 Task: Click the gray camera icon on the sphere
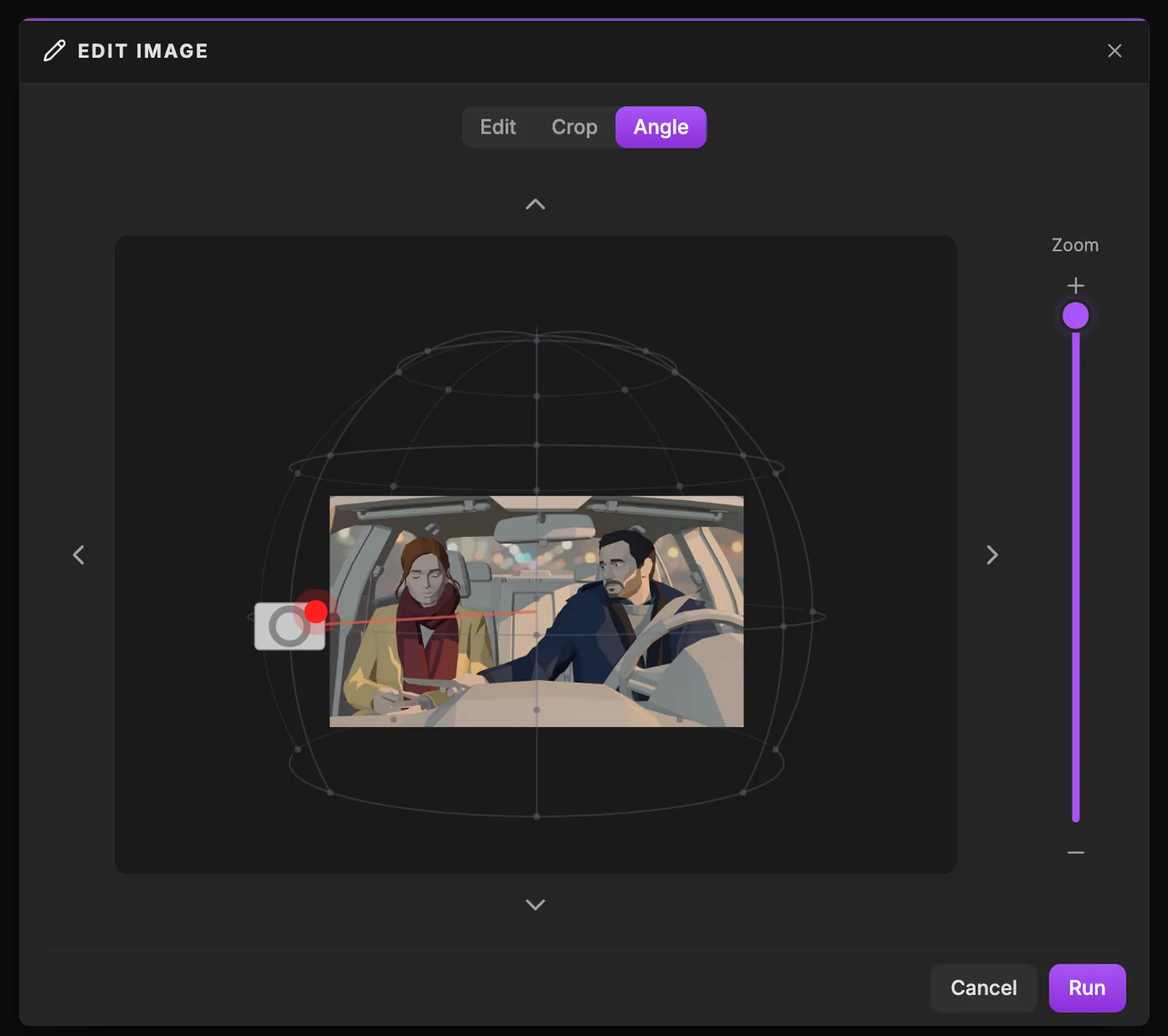coord(289,626)
